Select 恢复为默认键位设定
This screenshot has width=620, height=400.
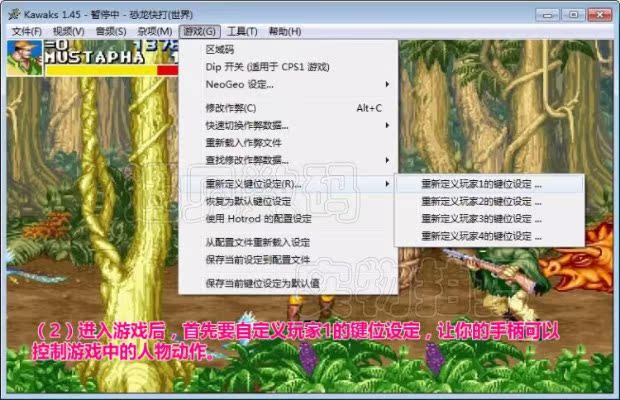288,201
